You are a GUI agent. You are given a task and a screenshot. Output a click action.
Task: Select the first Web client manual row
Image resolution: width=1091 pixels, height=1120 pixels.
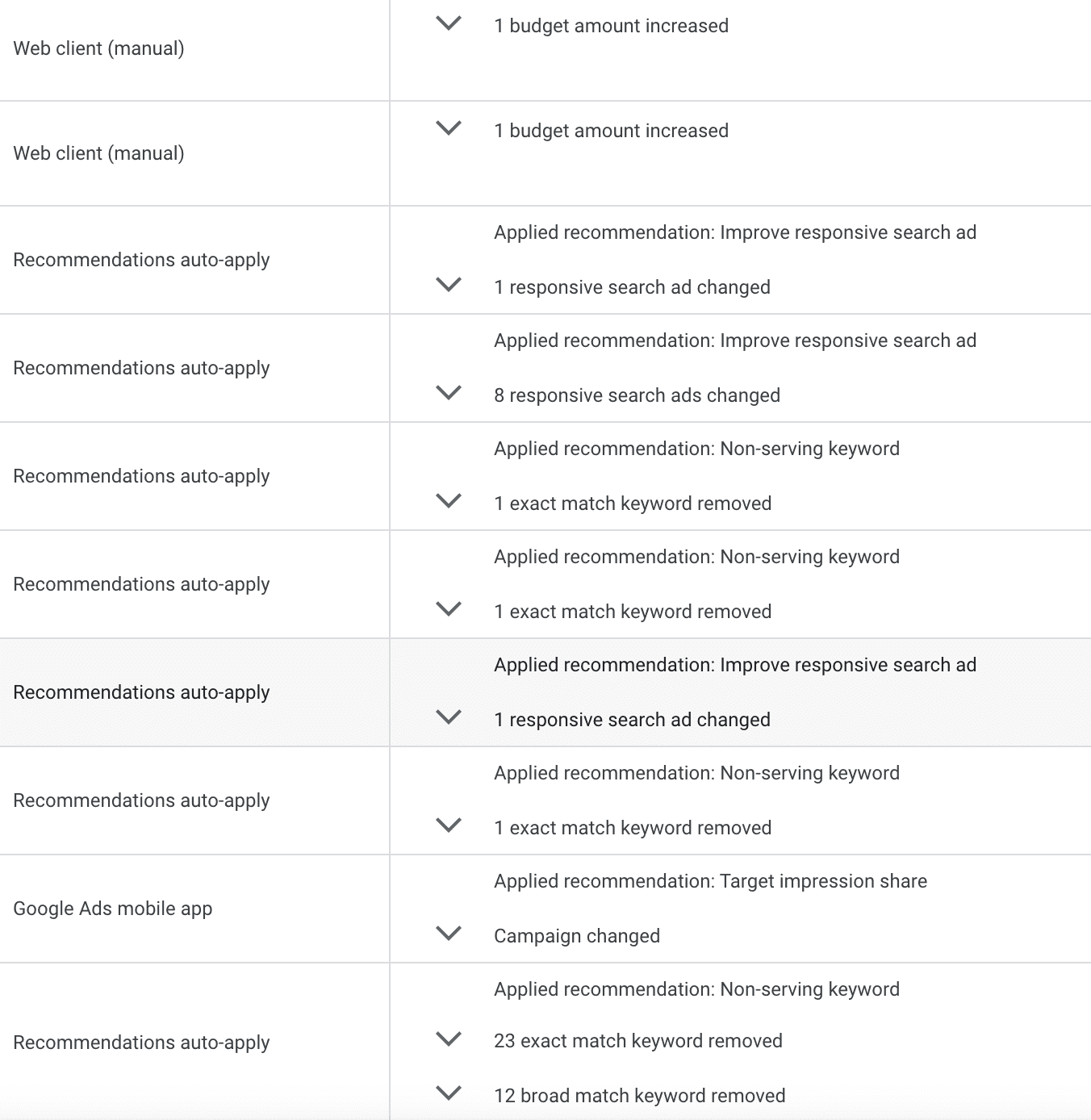pos(96,48)
